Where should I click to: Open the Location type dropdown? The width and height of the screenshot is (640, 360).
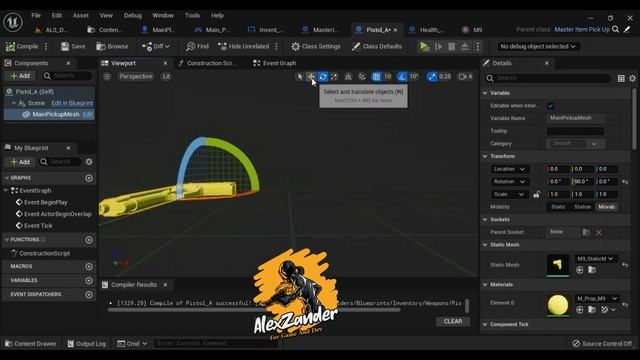pyautogui.click(x=509, y=169)
